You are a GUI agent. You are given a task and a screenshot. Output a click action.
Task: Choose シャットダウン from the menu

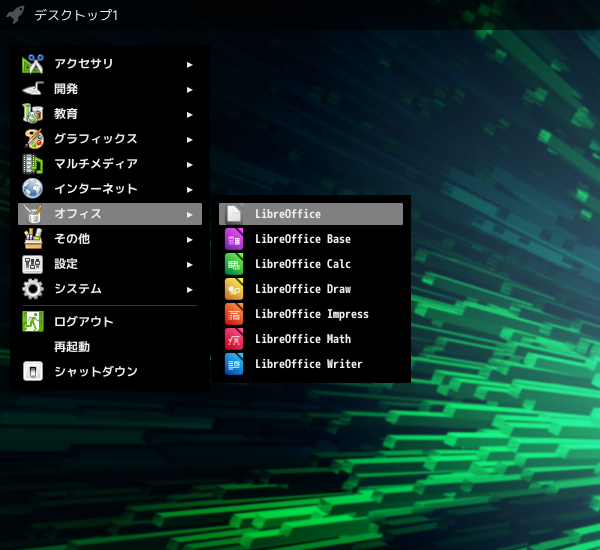coord(110,371)
